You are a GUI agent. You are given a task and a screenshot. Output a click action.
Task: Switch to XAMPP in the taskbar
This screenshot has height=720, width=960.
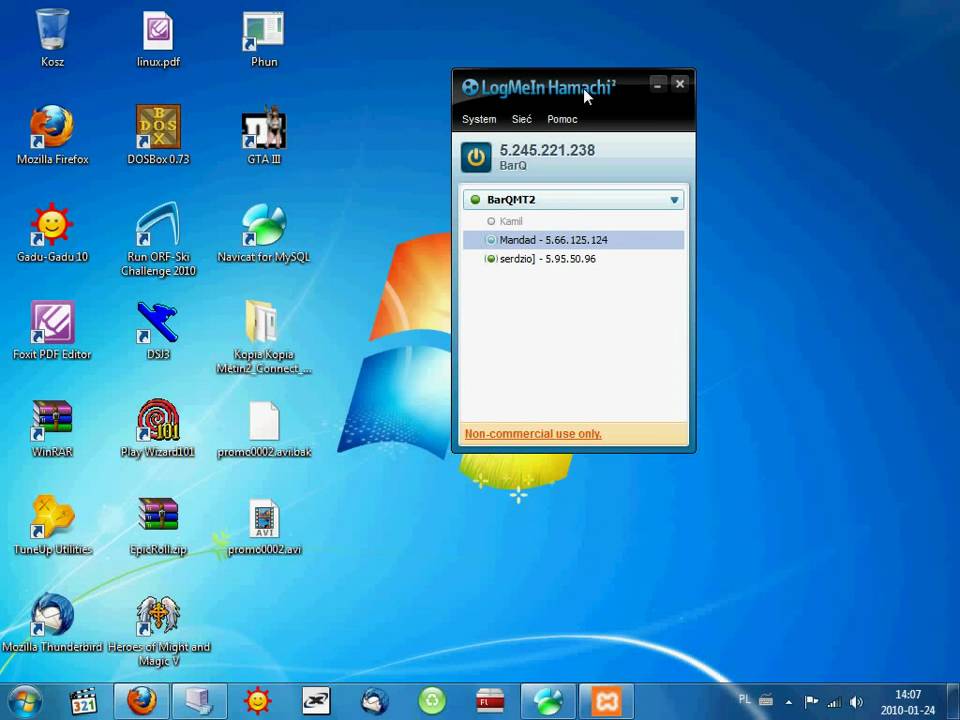pos(606,701)
